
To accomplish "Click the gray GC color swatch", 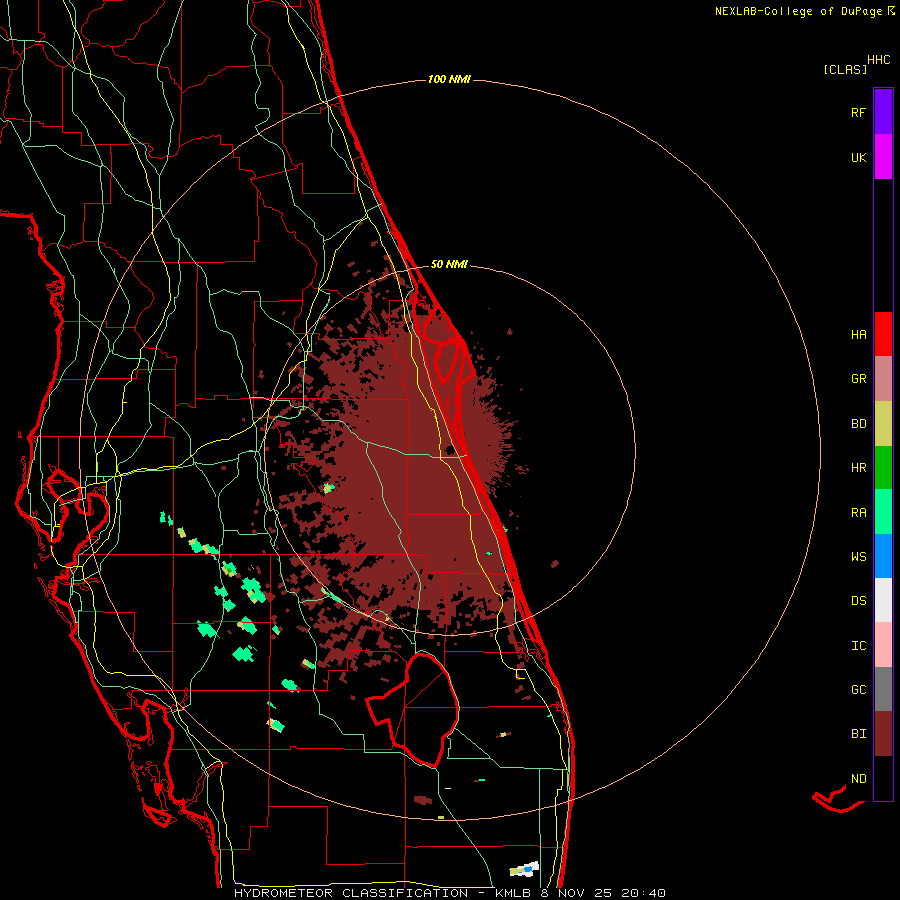I will (883, 689).
